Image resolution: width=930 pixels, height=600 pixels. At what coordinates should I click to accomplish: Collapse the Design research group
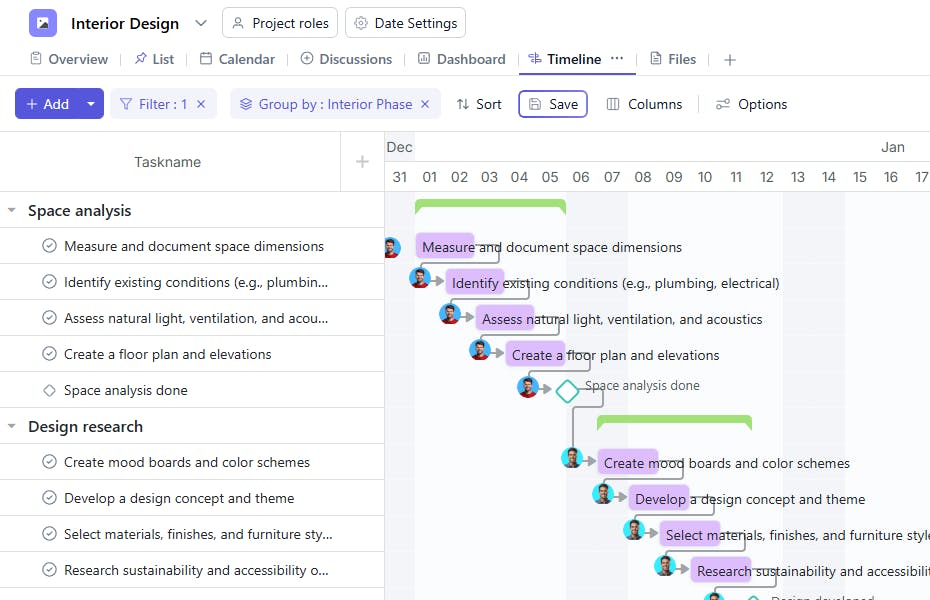(11, 426)
